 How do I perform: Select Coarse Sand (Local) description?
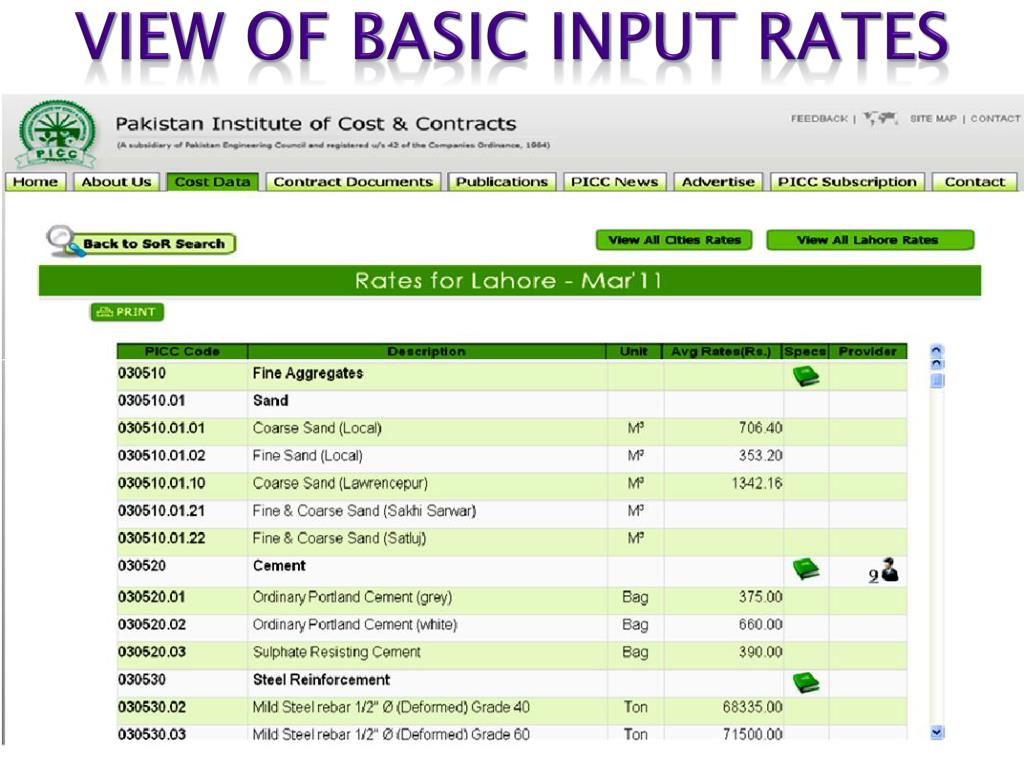click(317, 428)
